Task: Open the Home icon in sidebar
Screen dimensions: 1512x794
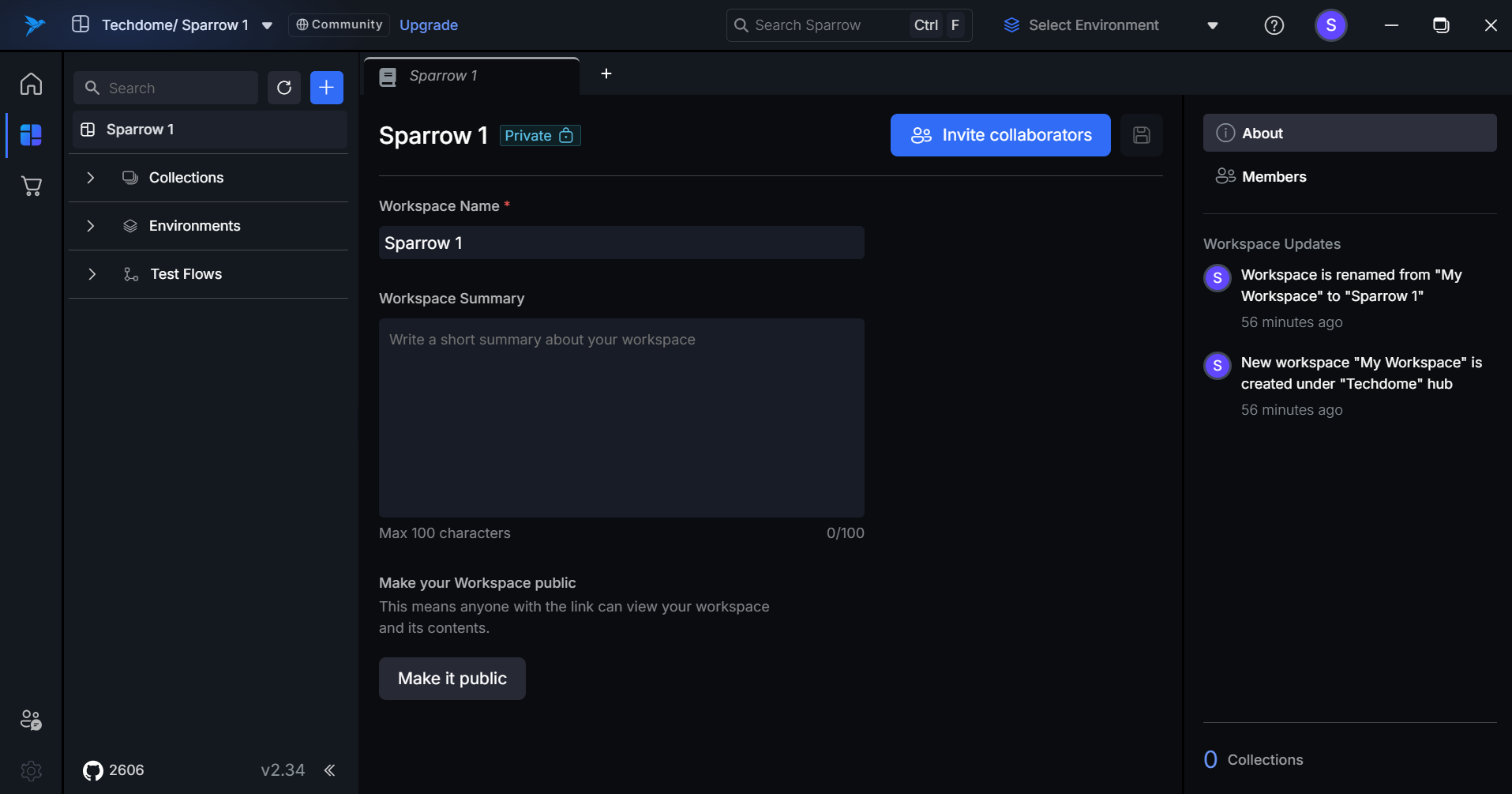Action: [31, 84]
